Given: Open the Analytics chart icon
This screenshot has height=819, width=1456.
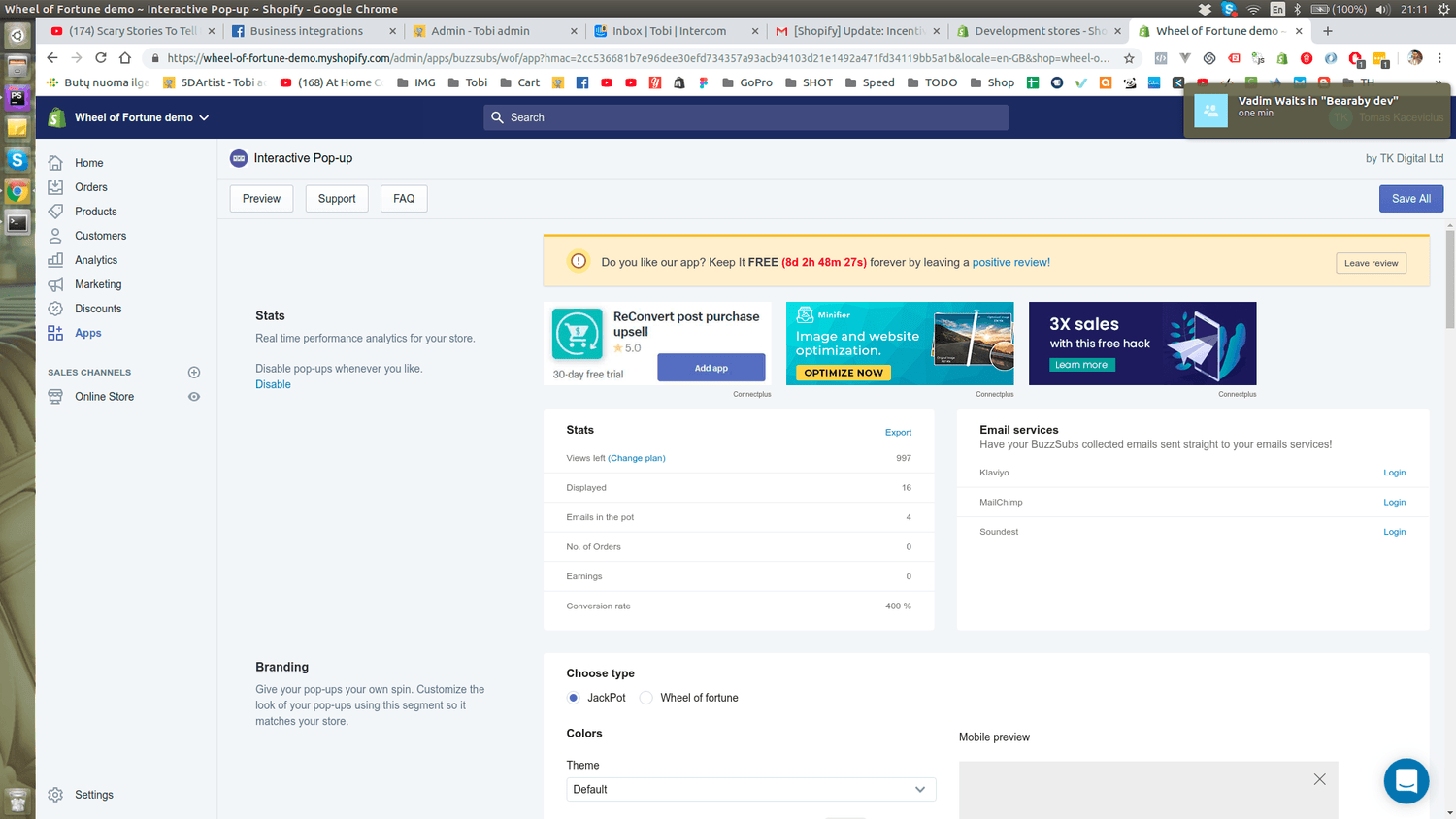Looking at the screenshot, I should [55, 260].
